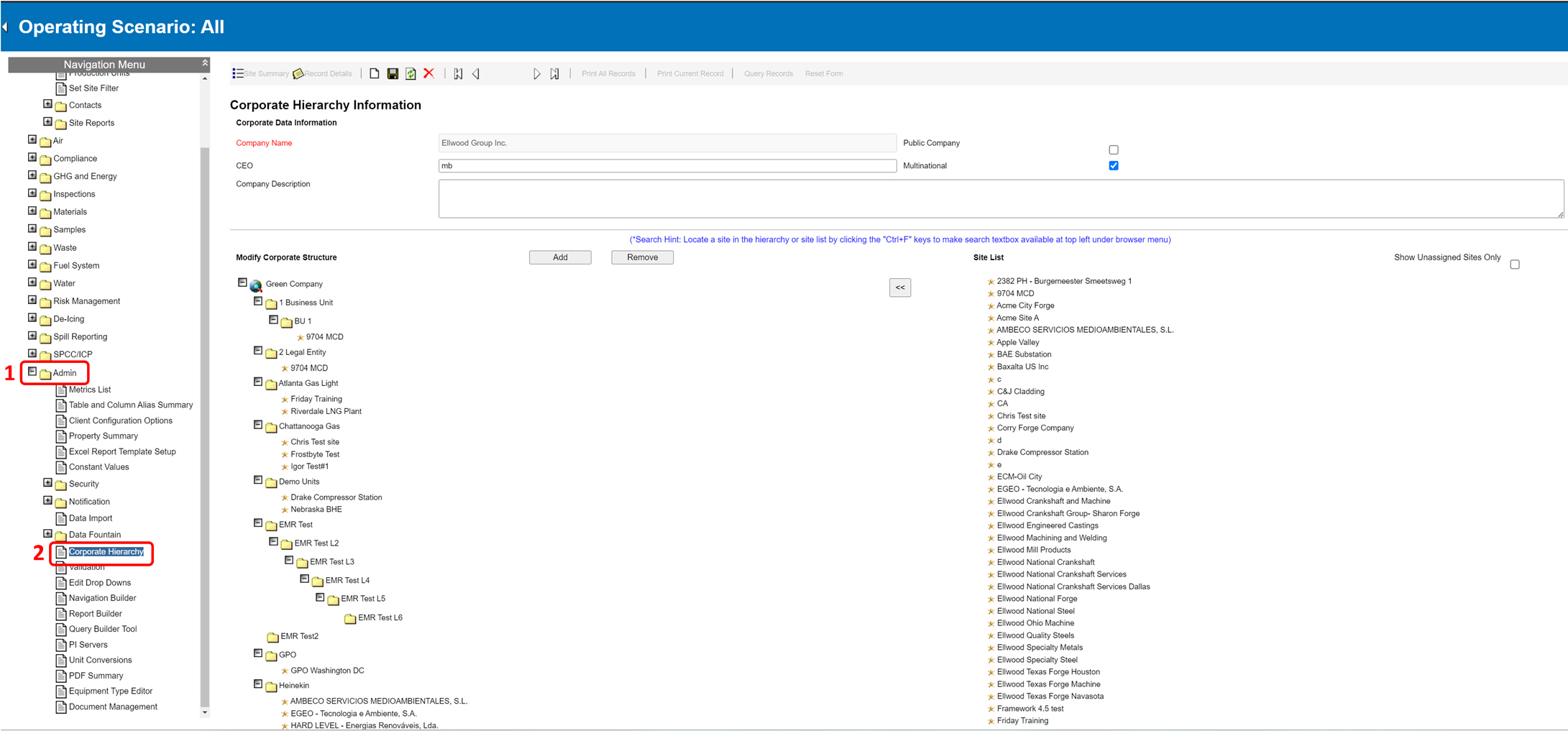Select Unit Conversions in navigation menu
This screenshot has width=1568, height=731.
100,660
